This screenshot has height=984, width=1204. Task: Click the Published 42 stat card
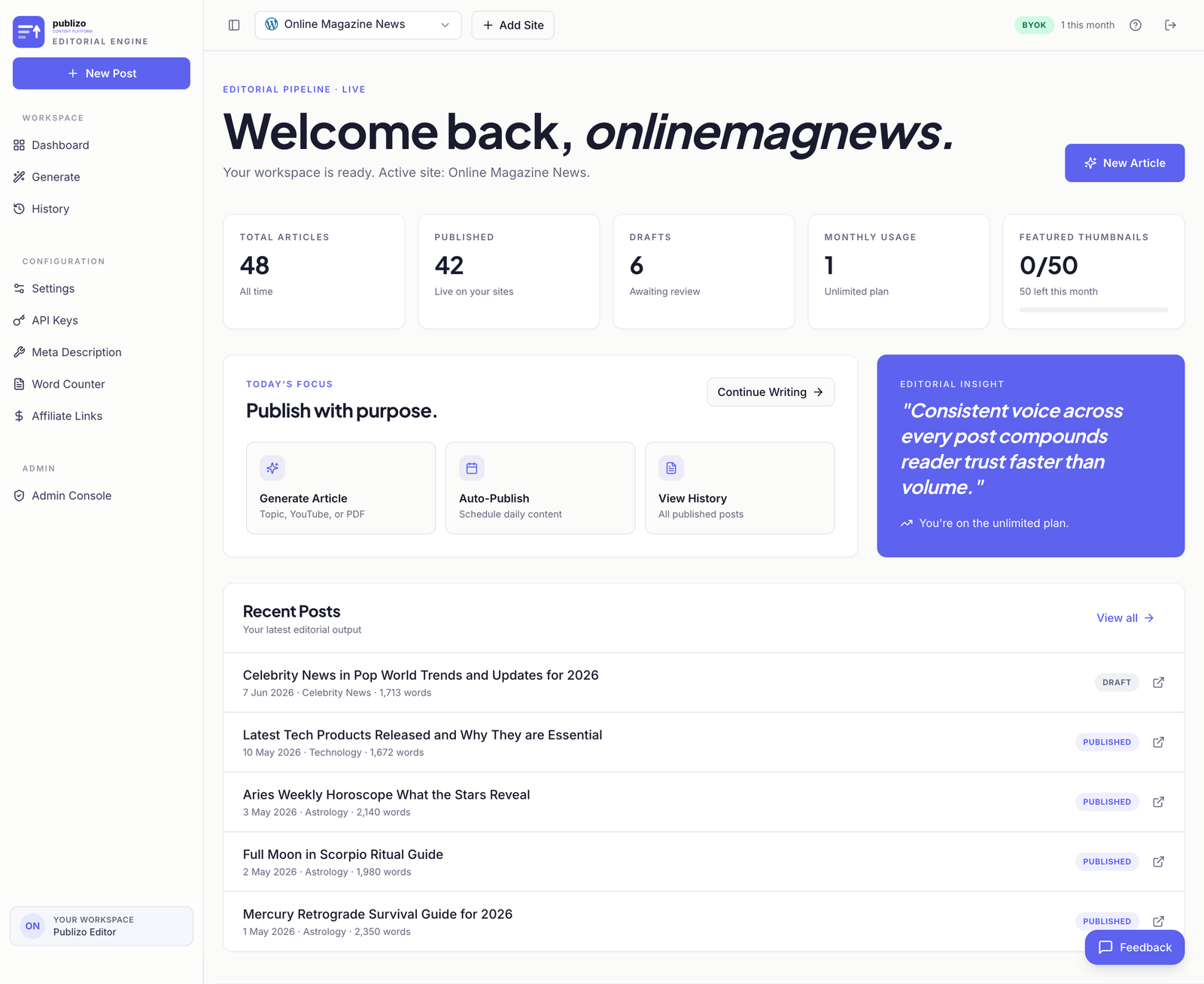(x=509, y=272)
